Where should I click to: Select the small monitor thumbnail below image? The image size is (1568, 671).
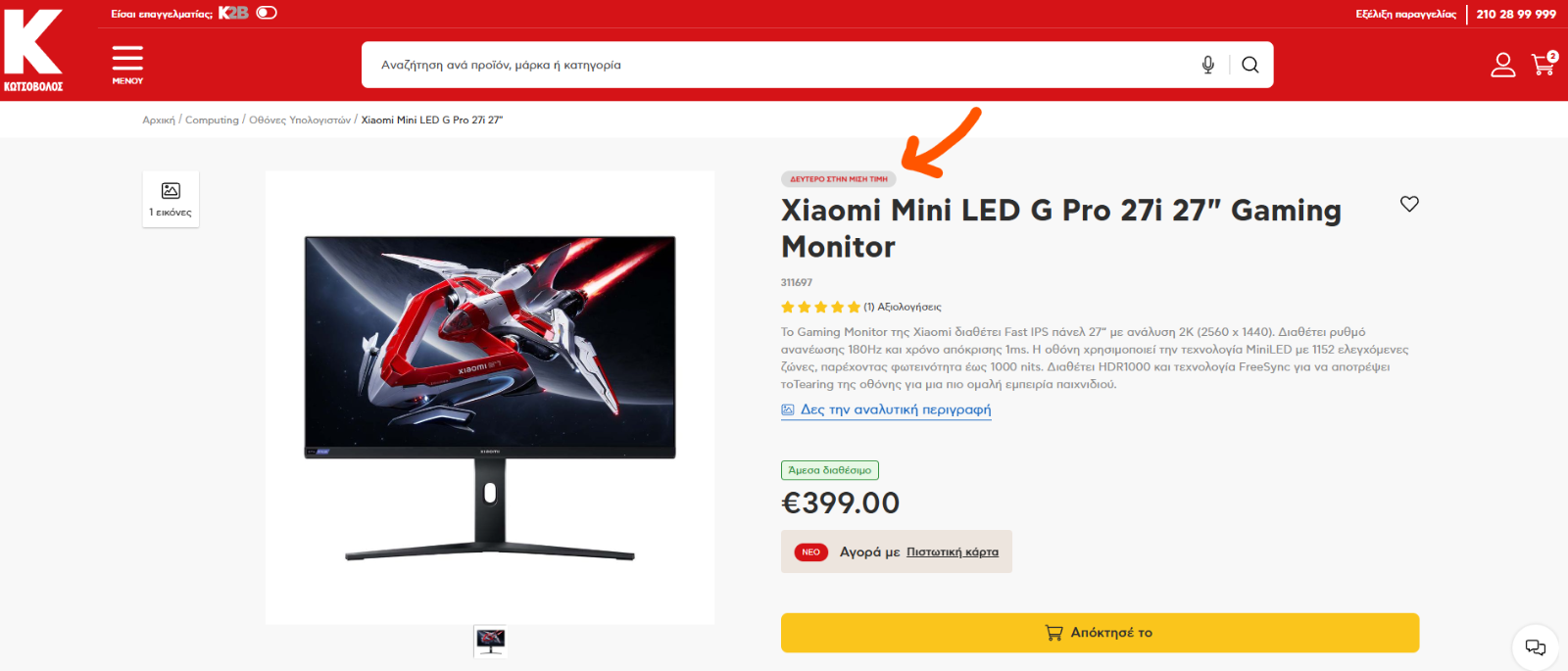coord(490,641)
